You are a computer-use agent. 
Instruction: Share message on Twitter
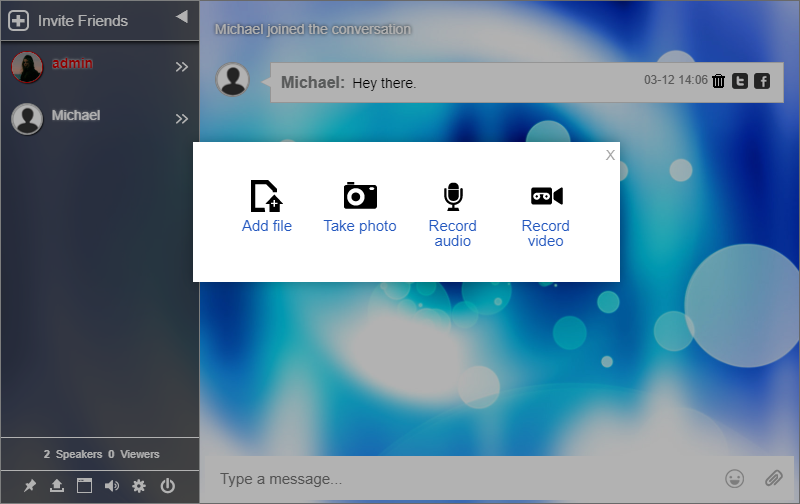click(x=740, y=81)
